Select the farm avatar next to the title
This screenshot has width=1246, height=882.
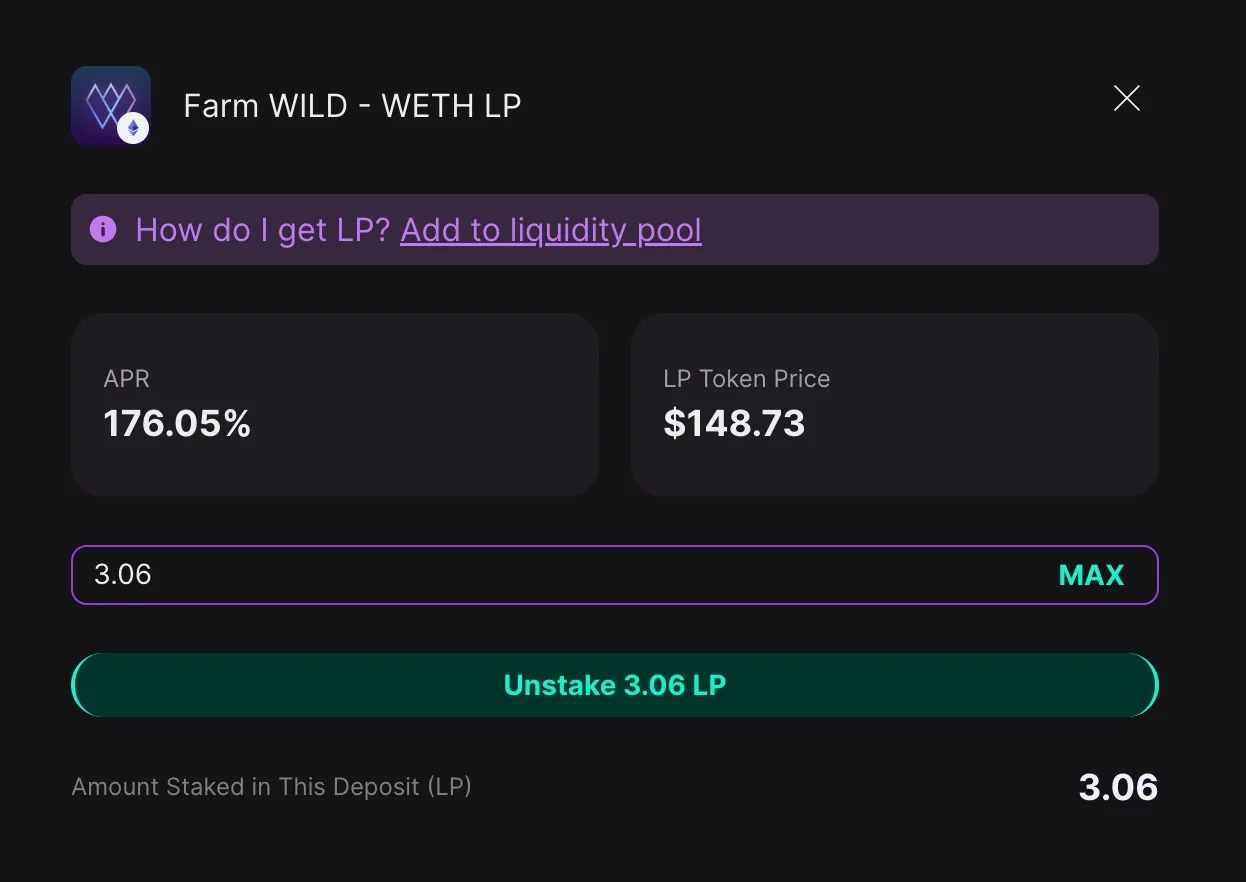(110, 104)
